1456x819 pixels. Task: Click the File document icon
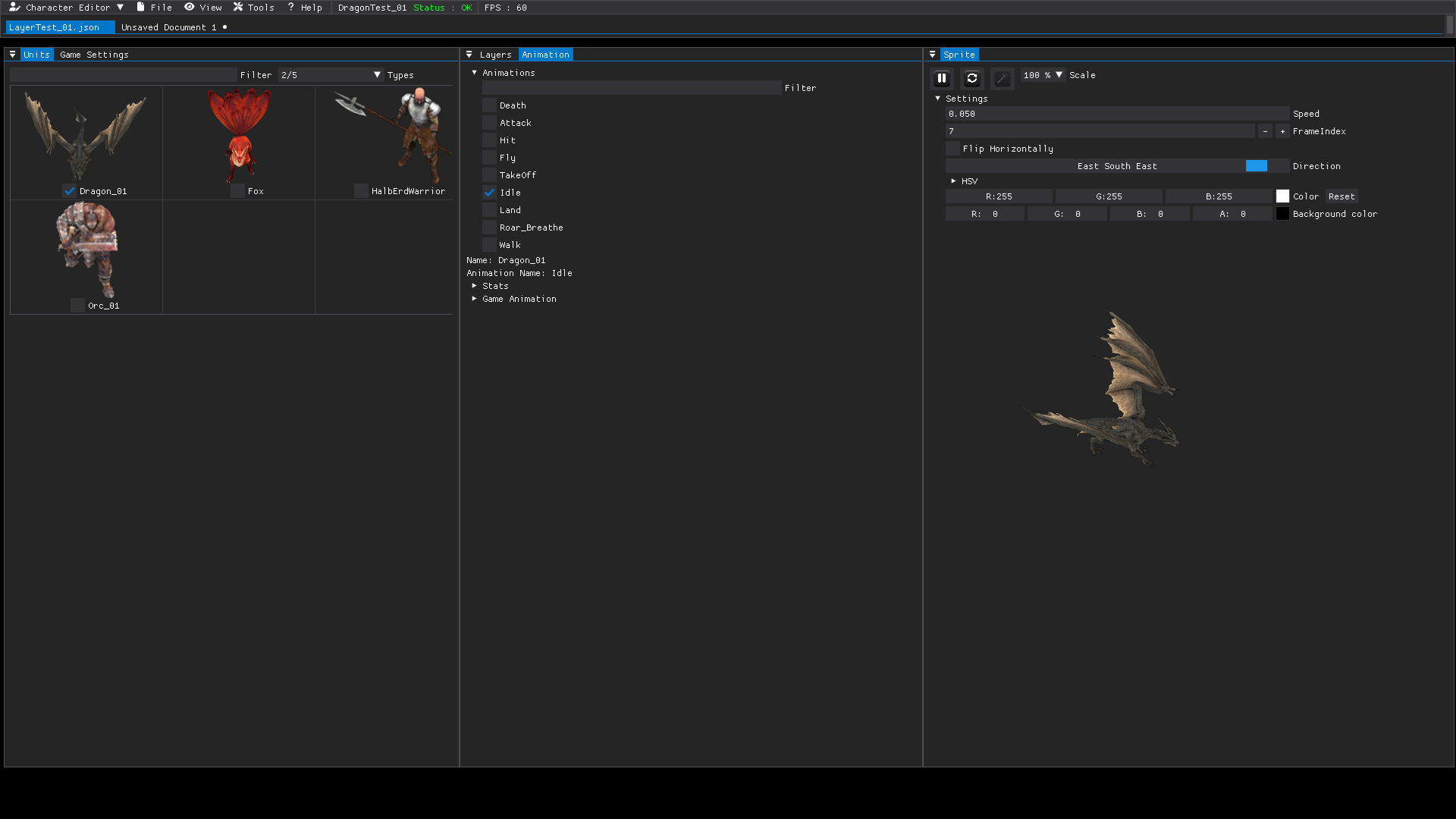[x=141, y=7]
